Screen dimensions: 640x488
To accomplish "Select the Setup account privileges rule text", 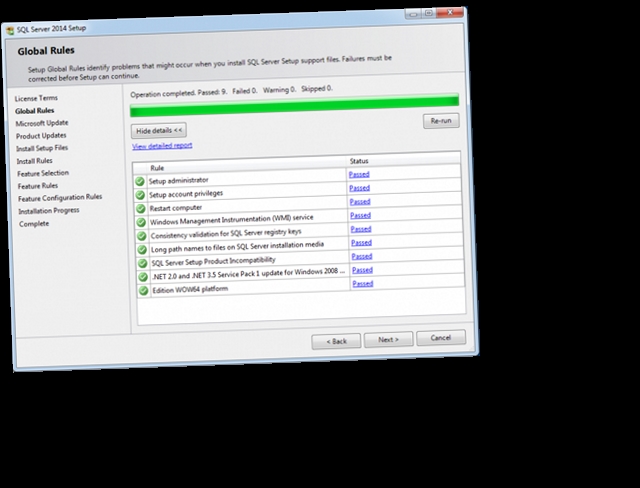I will tap(186, 194).
